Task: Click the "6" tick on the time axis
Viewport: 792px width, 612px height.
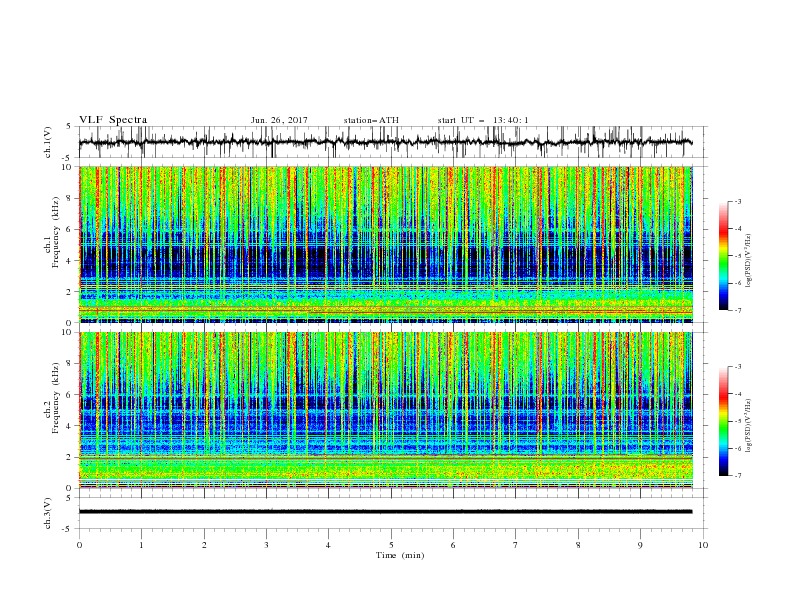Action: pos(453,545)
